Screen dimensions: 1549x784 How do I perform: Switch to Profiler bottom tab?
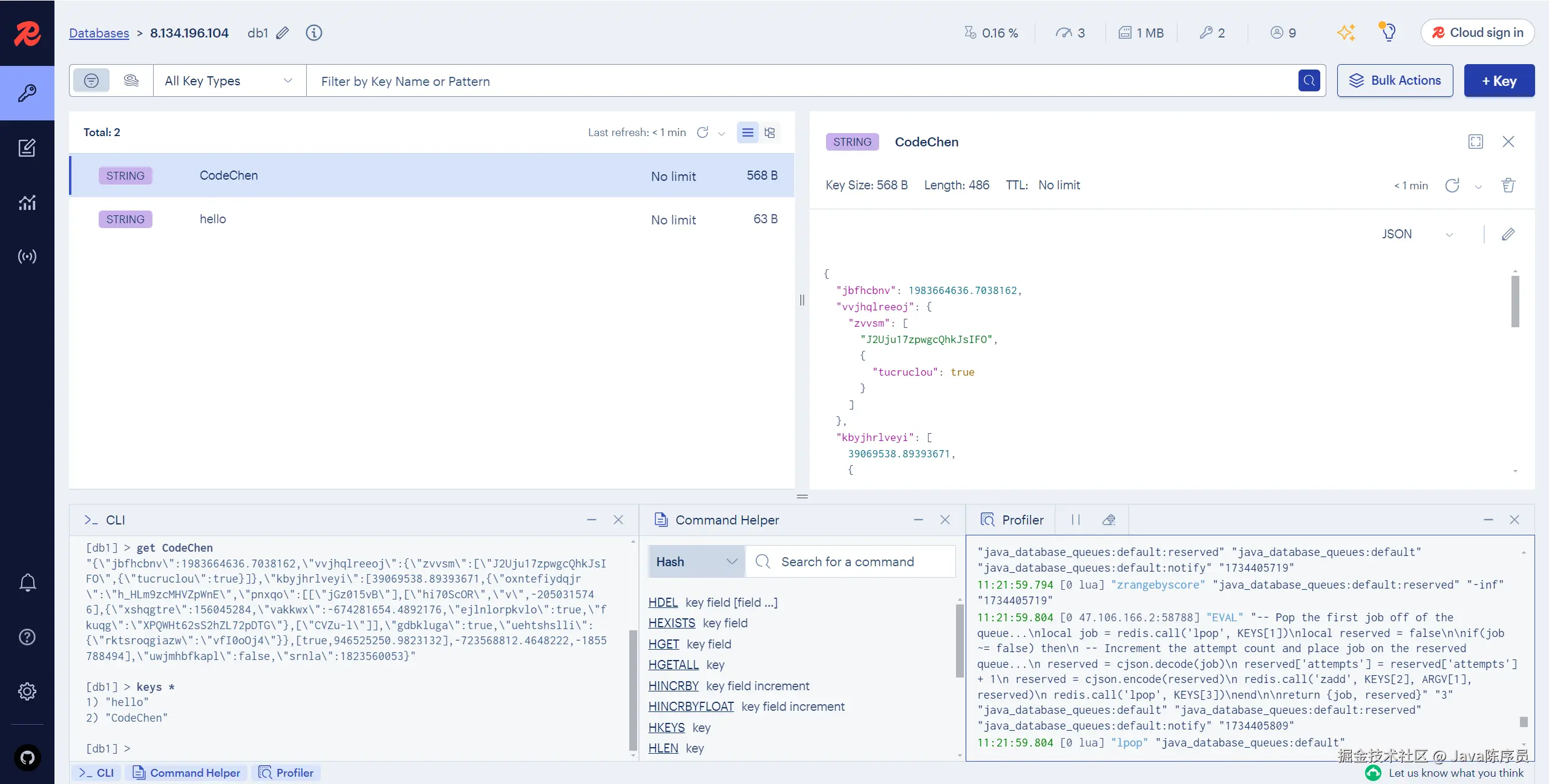[286, 773]
